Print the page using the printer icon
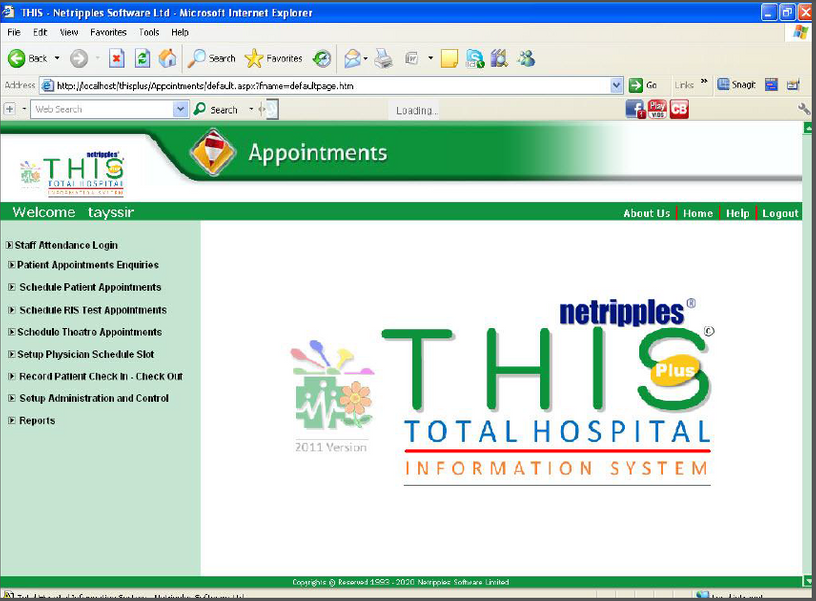Viewport: 816px width, 601px height. tap(384, 58)
